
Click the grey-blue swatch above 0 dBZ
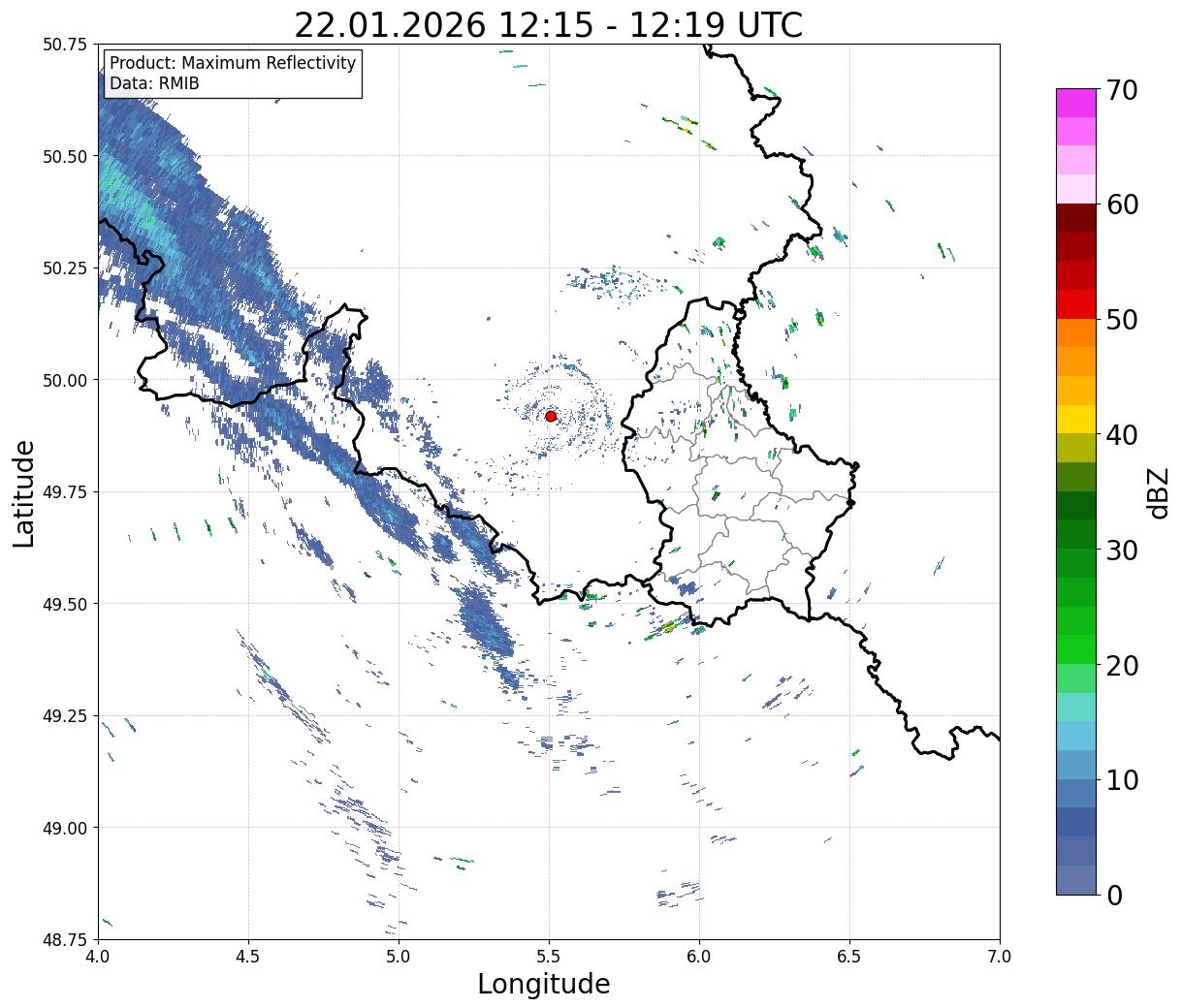[1076, 879]
